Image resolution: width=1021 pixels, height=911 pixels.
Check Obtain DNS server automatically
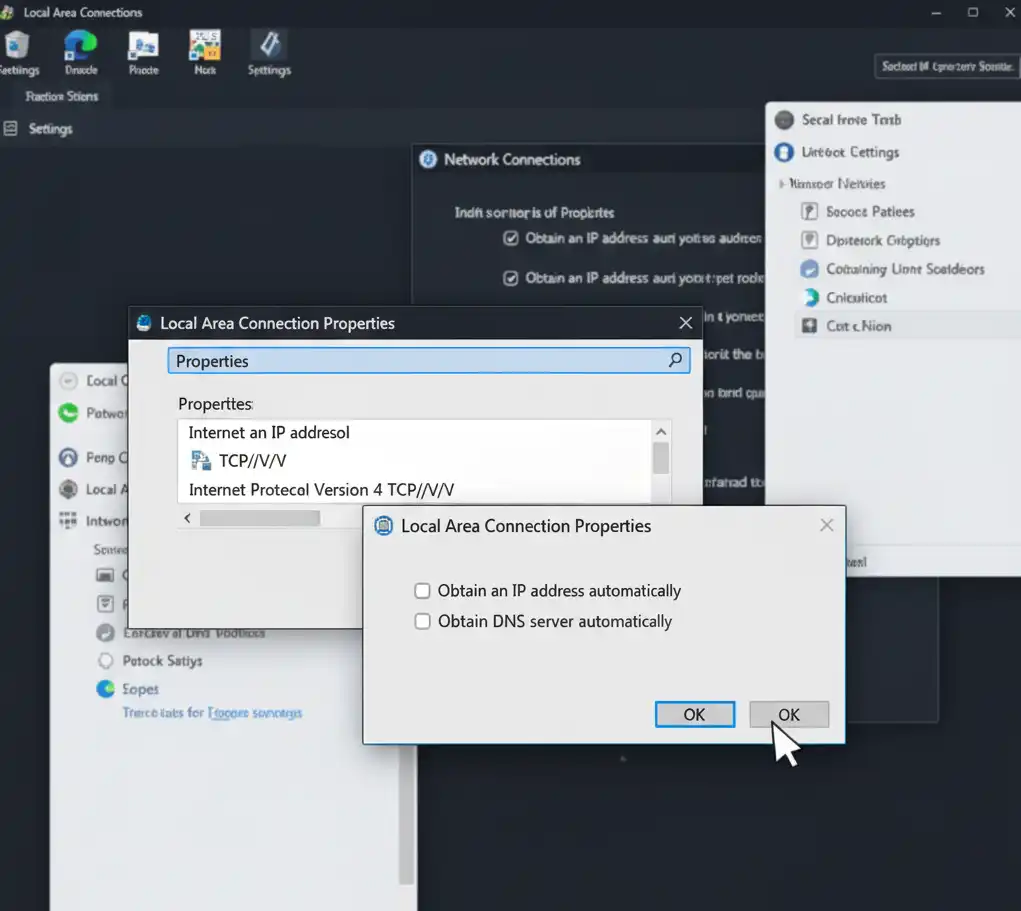point(422,621)
